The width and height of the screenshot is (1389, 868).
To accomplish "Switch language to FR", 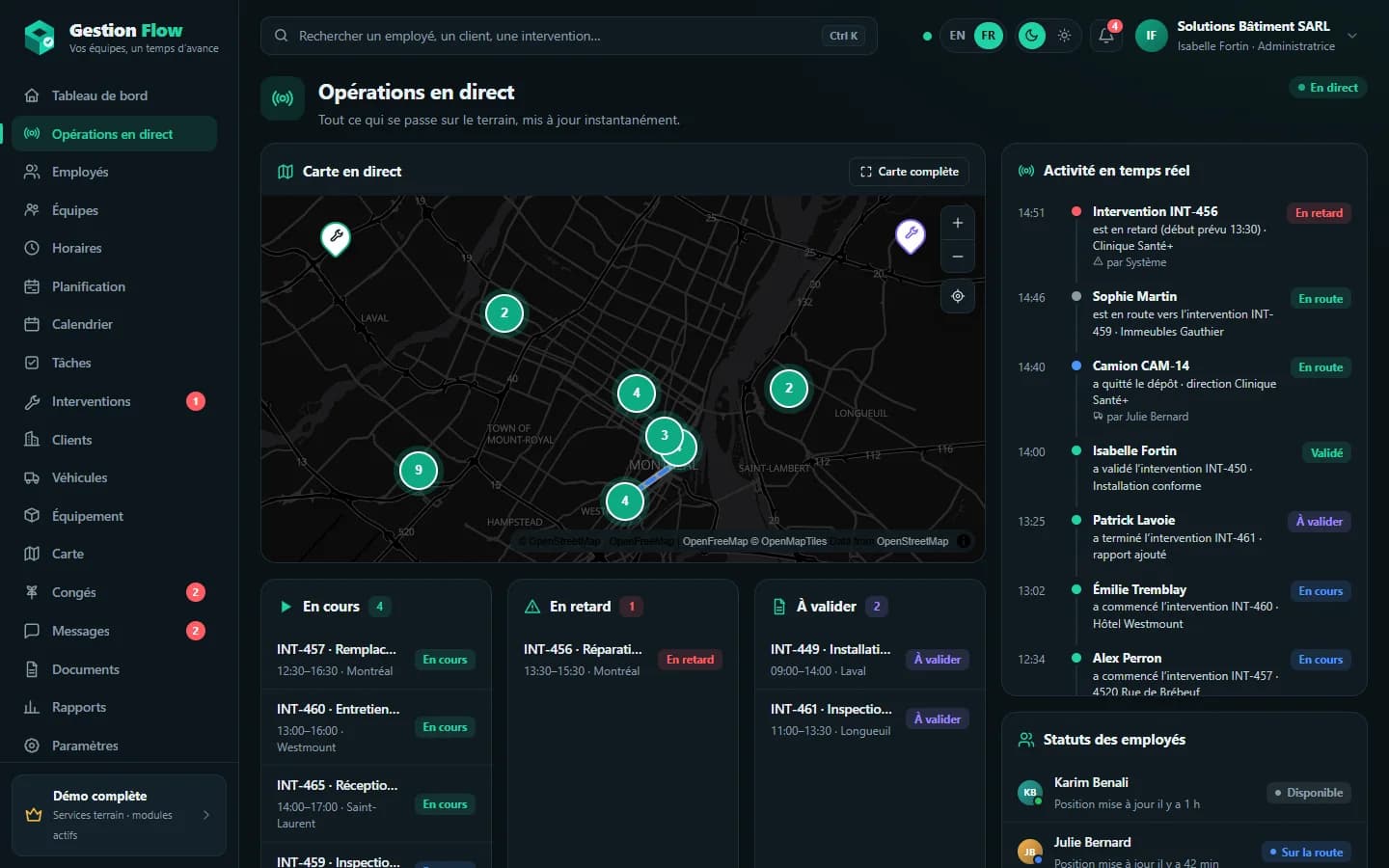I will (x=989, y=36).
